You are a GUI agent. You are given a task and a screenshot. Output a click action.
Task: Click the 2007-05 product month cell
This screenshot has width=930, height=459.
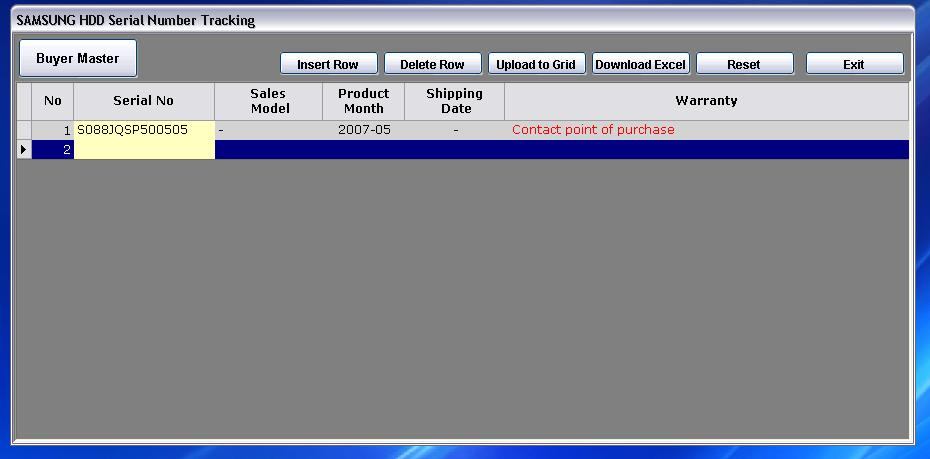click(x=364, y=130)
